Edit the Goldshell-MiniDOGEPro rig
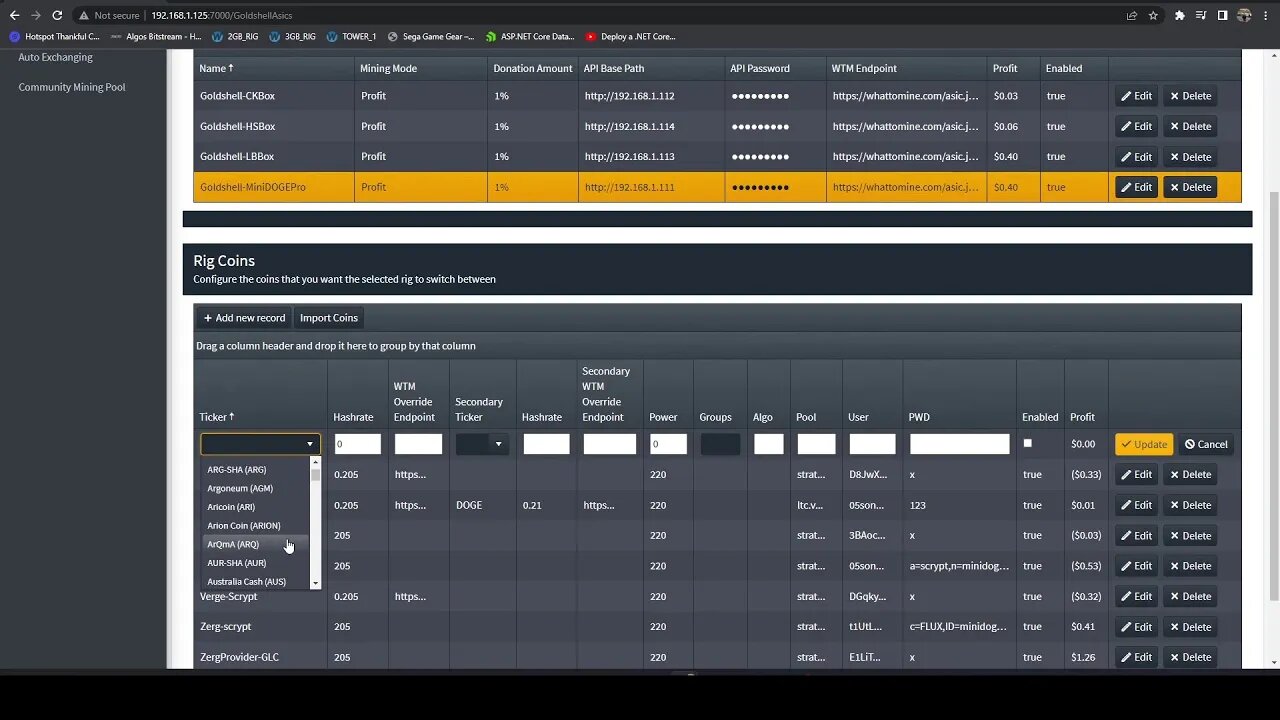 1136,187
